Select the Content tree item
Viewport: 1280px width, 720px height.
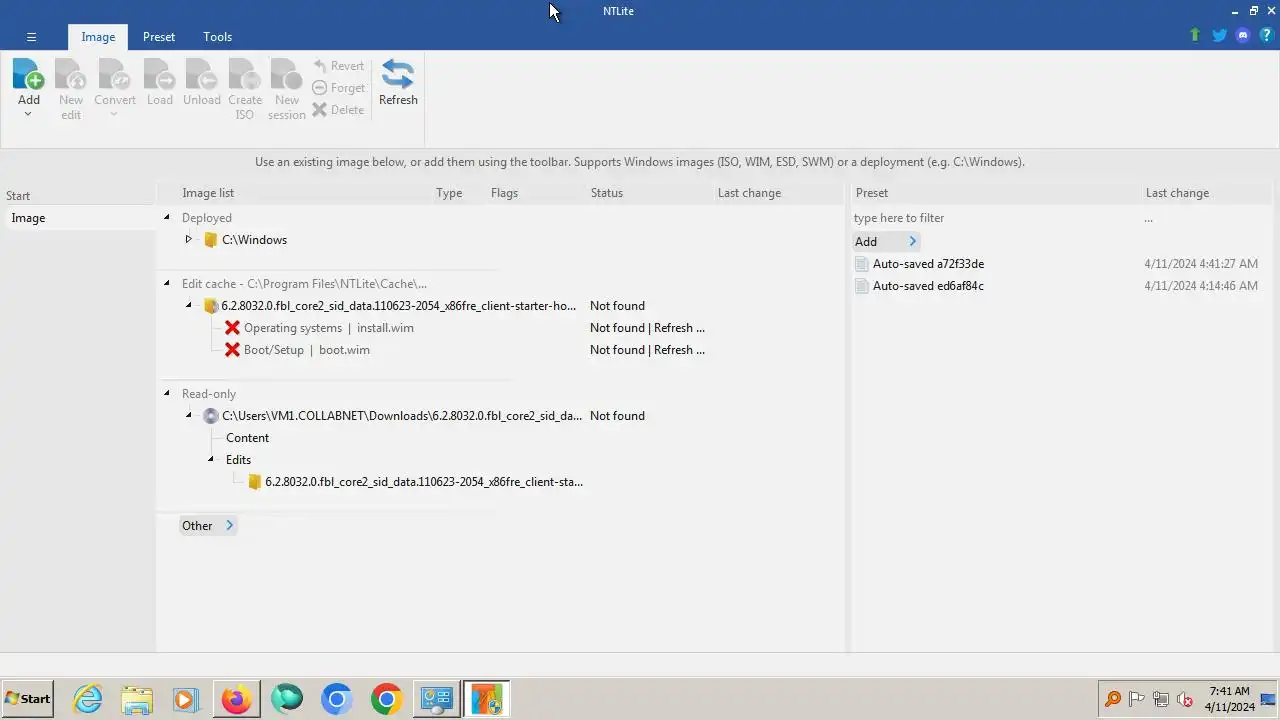[247, 438]
